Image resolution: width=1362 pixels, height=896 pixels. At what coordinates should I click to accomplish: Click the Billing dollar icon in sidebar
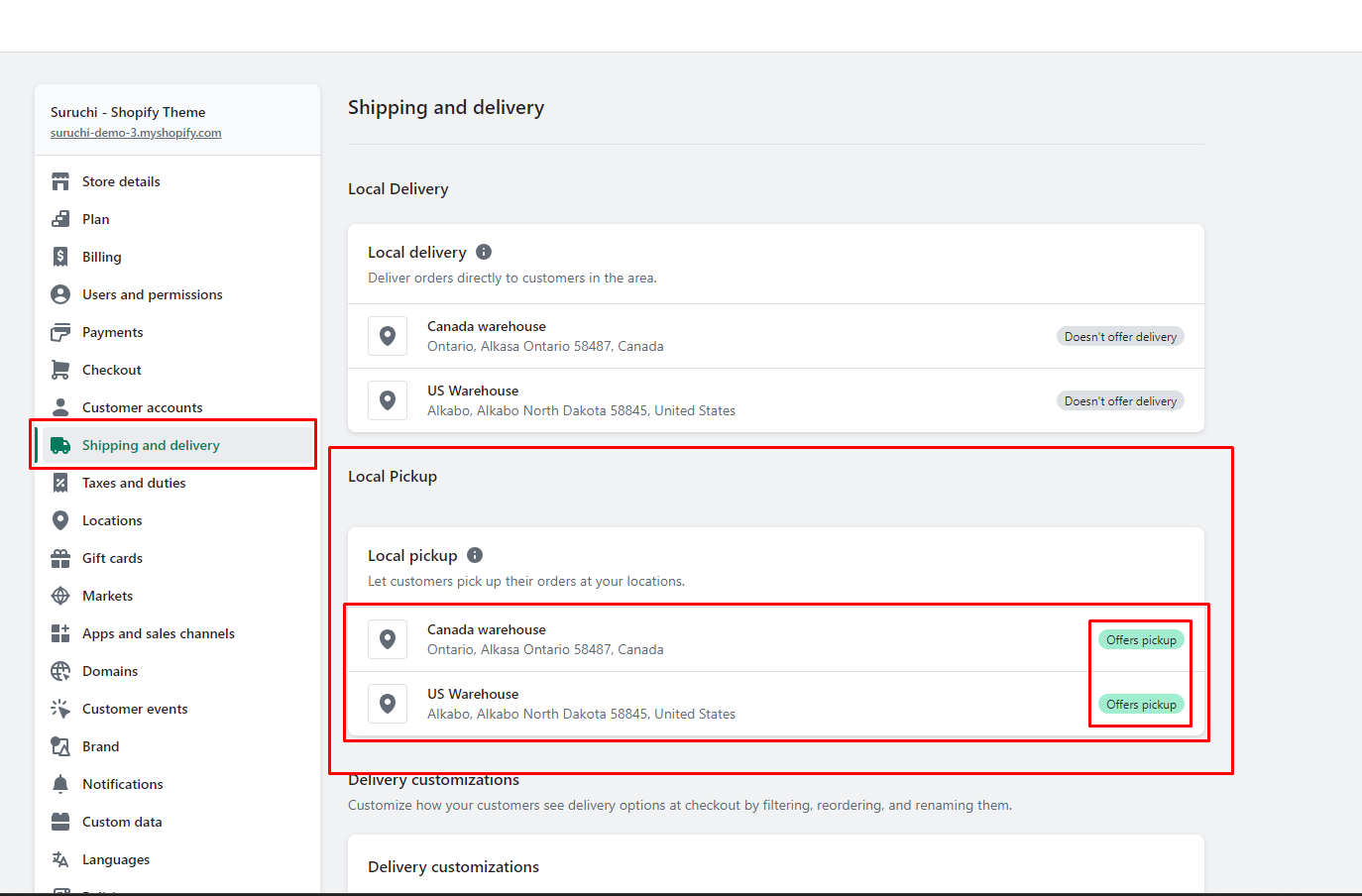tap(60, 257)
